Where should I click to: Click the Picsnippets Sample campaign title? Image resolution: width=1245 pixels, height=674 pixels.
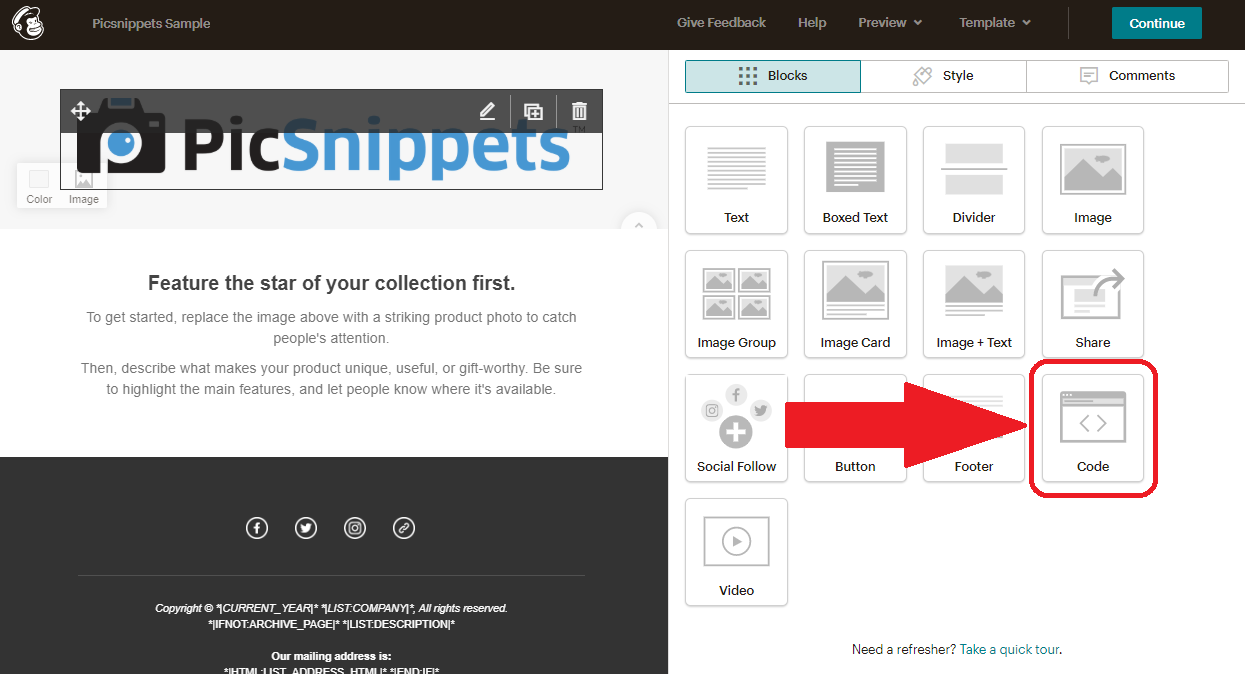pos(151,23)
